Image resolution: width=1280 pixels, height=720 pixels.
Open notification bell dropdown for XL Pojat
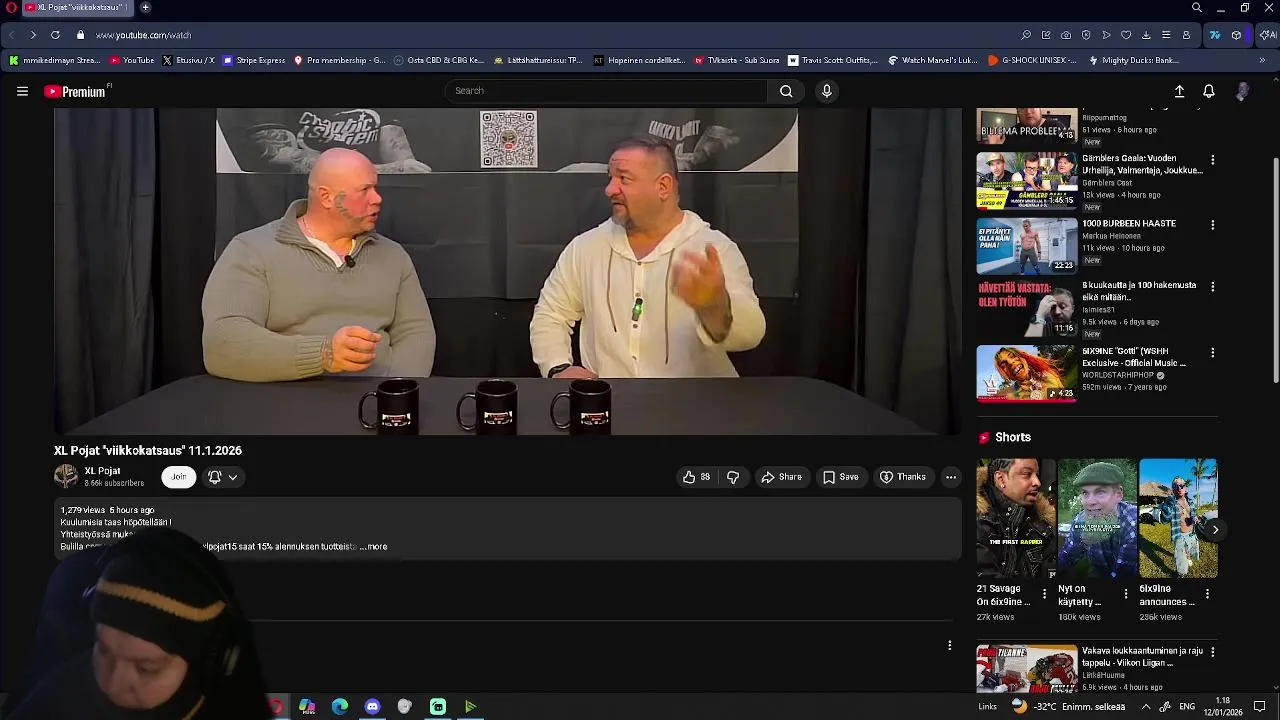(222, 477)
